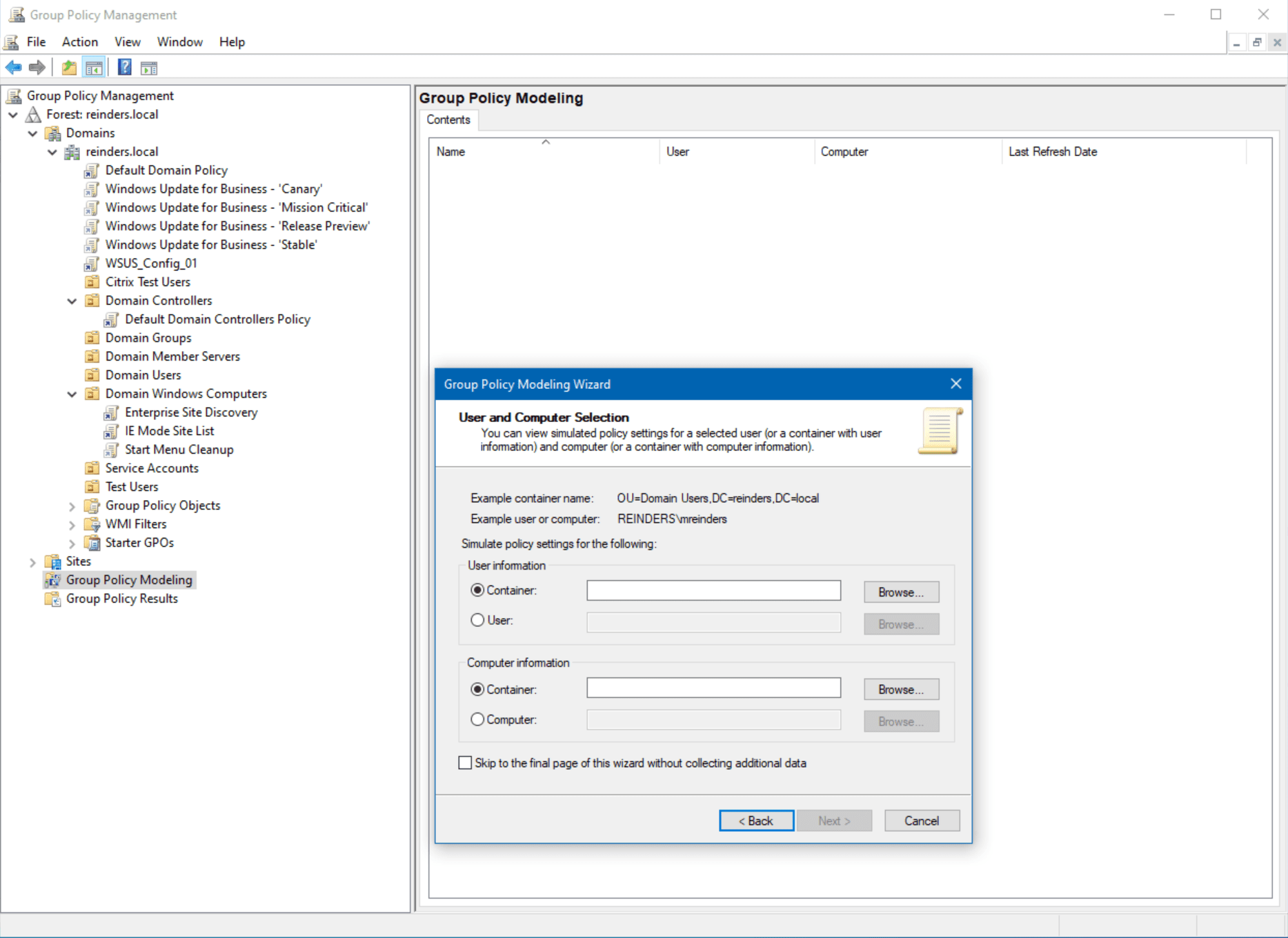1288x938 pixels.
Task: Click the Name column sort header
Action: [545, 151]
